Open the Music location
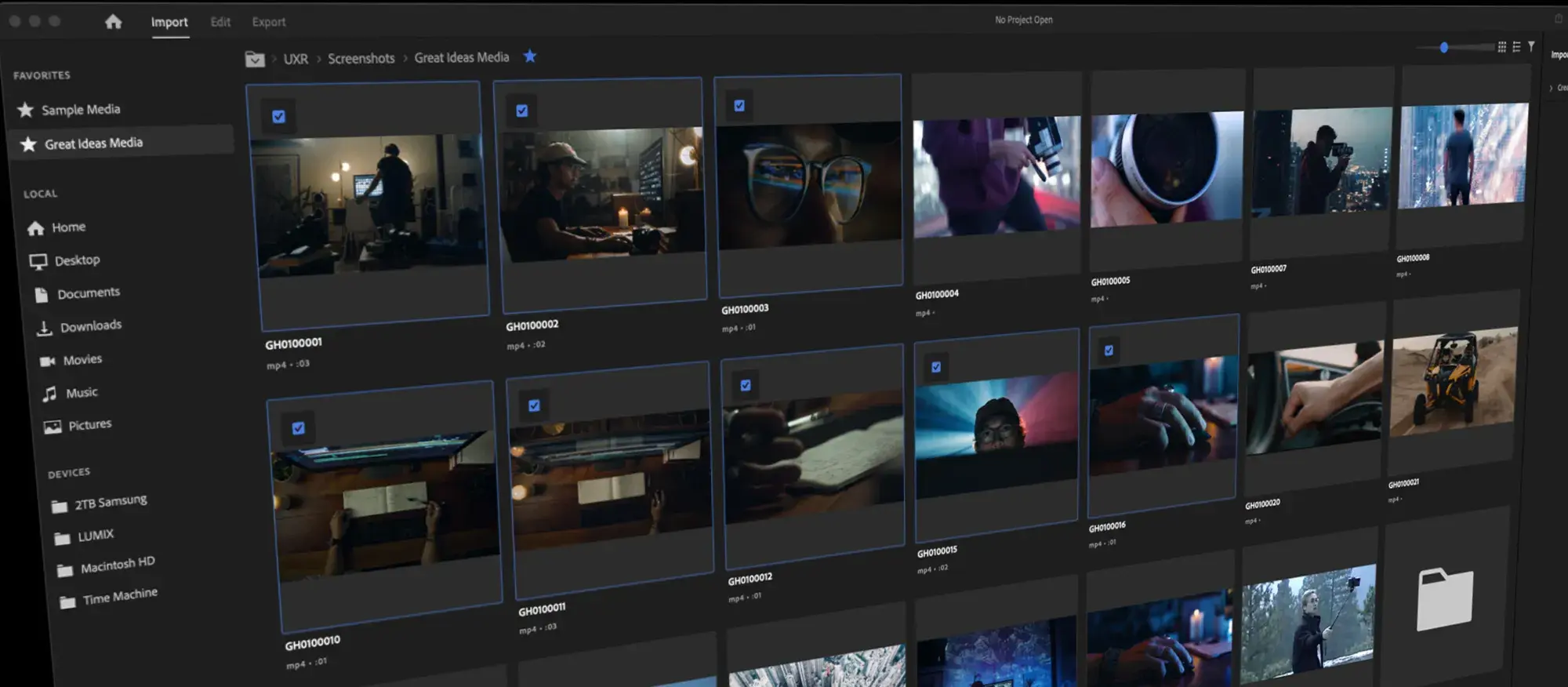 [70, 393]
